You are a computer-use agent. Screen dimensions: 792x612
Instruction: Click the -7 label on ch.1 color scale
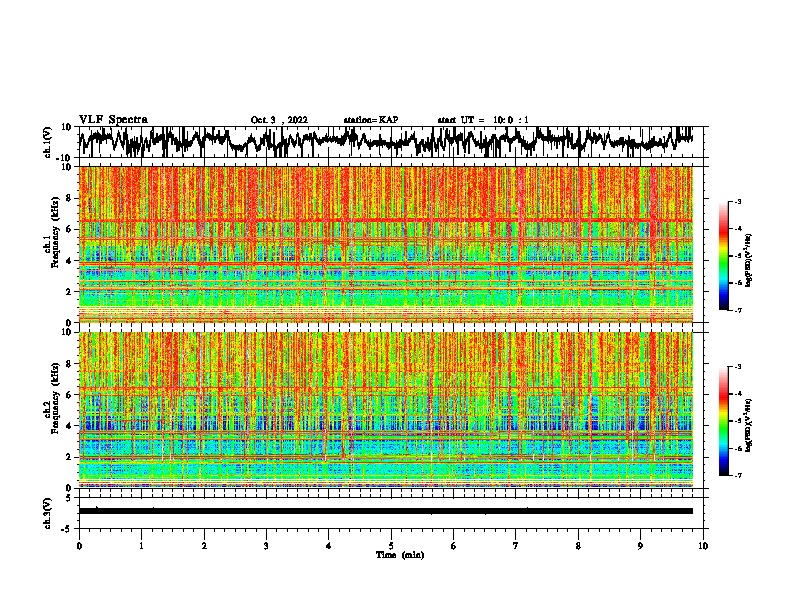[737, 310]
